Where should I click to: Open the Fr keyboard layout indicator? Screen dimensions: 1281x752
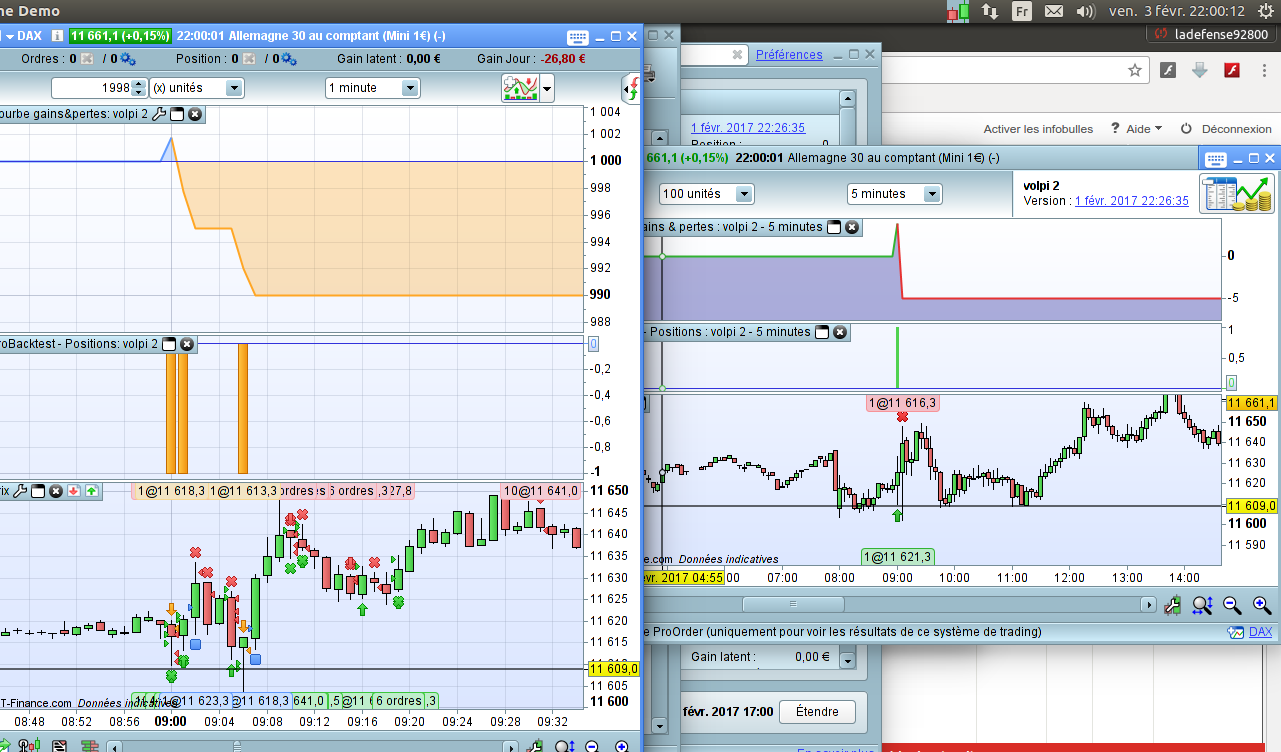coord(1021,11)
